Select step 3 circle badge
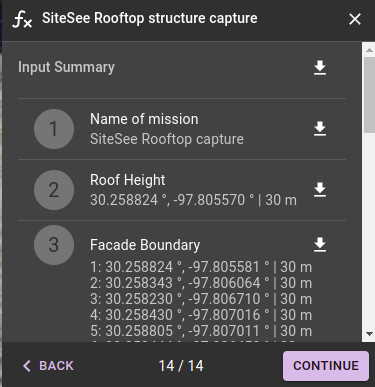Image resolution: width=375 pixels, height=387 pixels. (54, 245)
